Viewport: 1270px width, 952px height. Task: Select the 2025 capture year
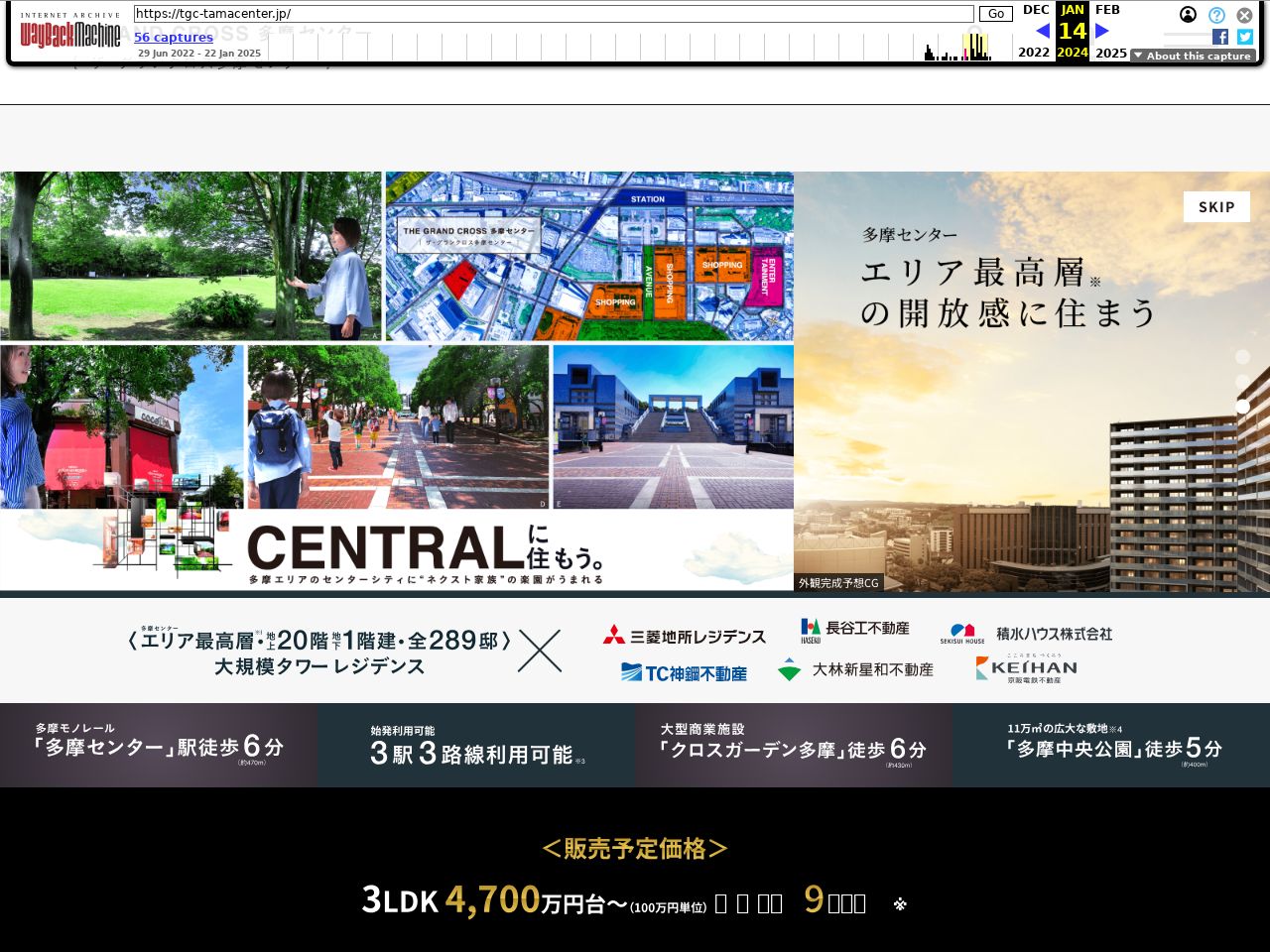1111,53
